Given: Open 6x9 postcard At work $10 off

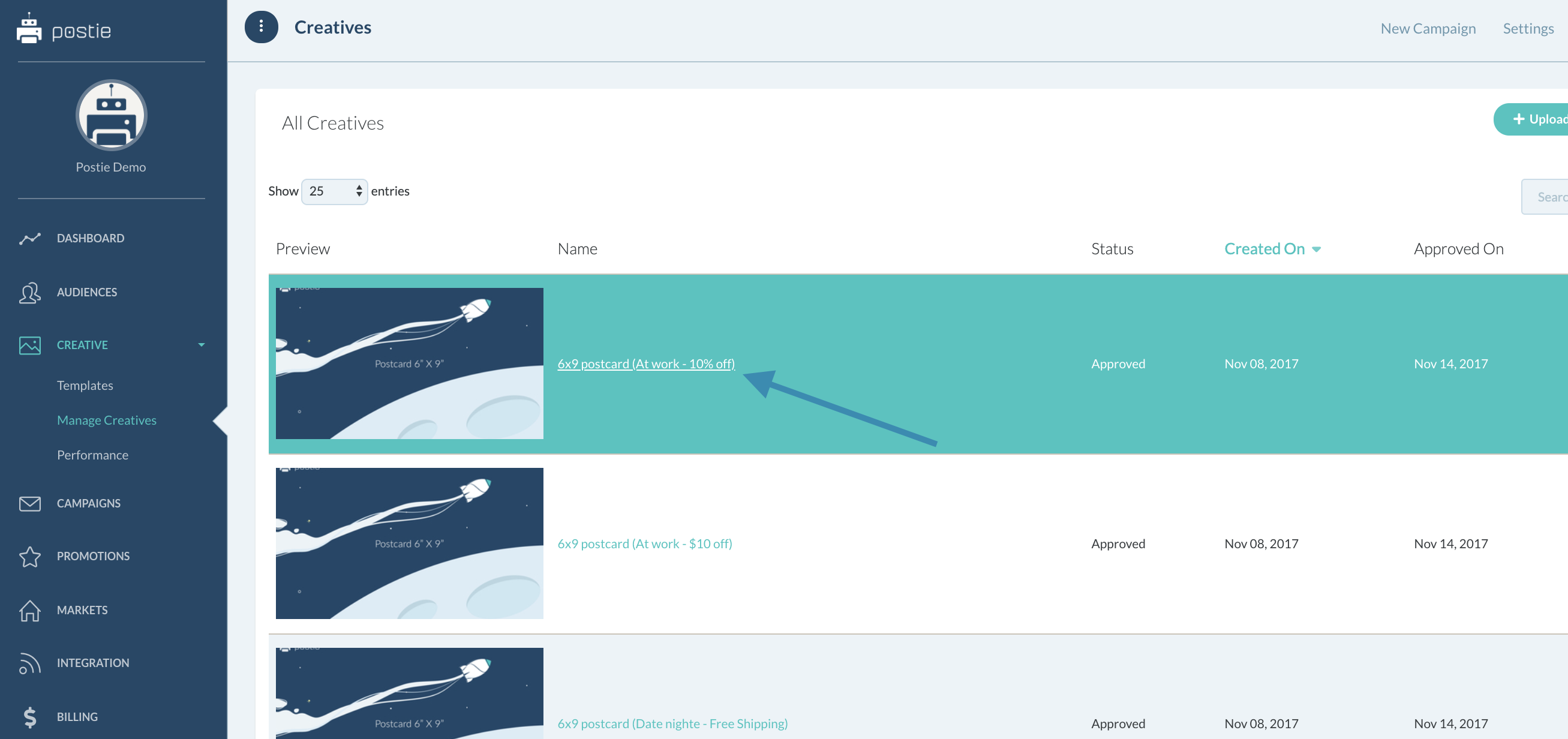Looking at the screenshot, I should tap(644, 543).
